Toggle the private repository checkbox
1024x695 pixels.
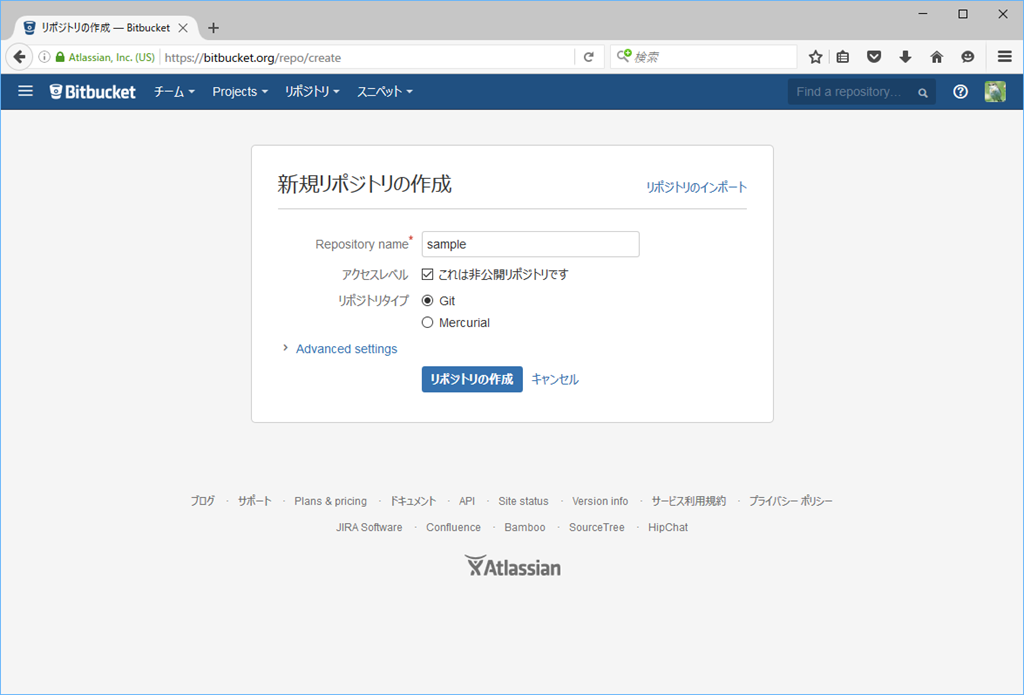tap(428, 274)
